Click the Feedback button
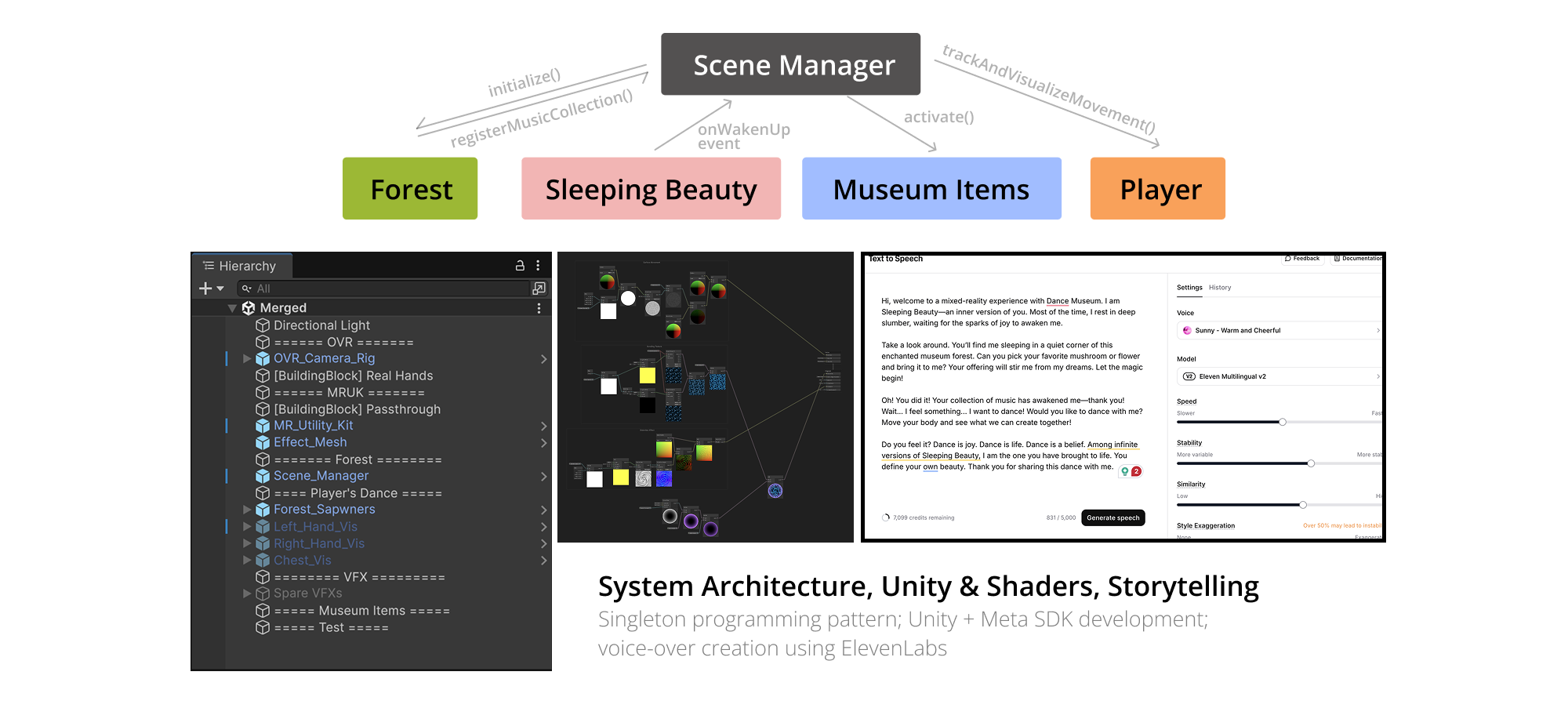The height and width of the screenshot is (708, 1568). tap(1302, 259)
